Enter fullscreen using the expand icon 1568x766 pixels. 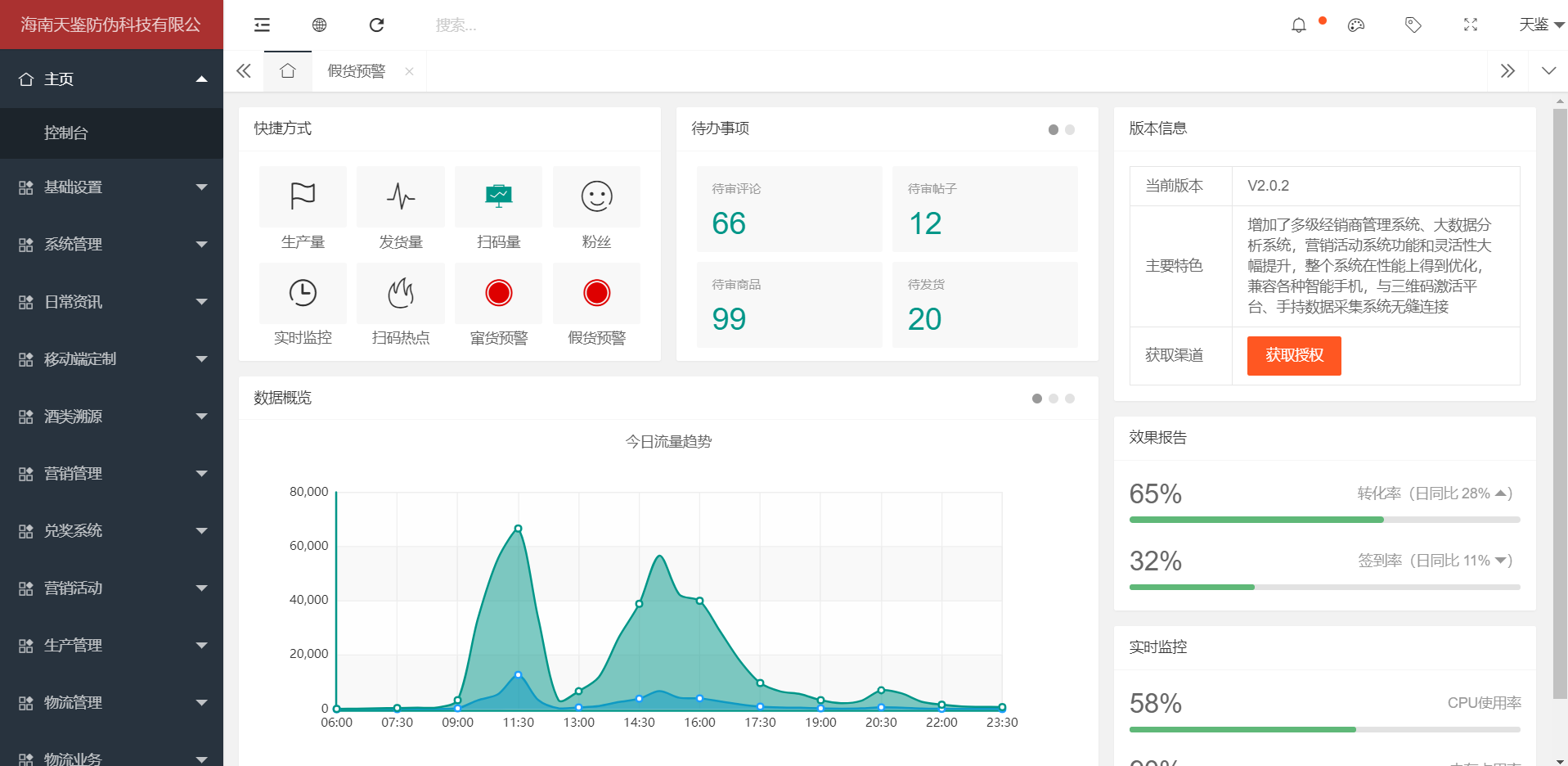[x=1470, y=25]
